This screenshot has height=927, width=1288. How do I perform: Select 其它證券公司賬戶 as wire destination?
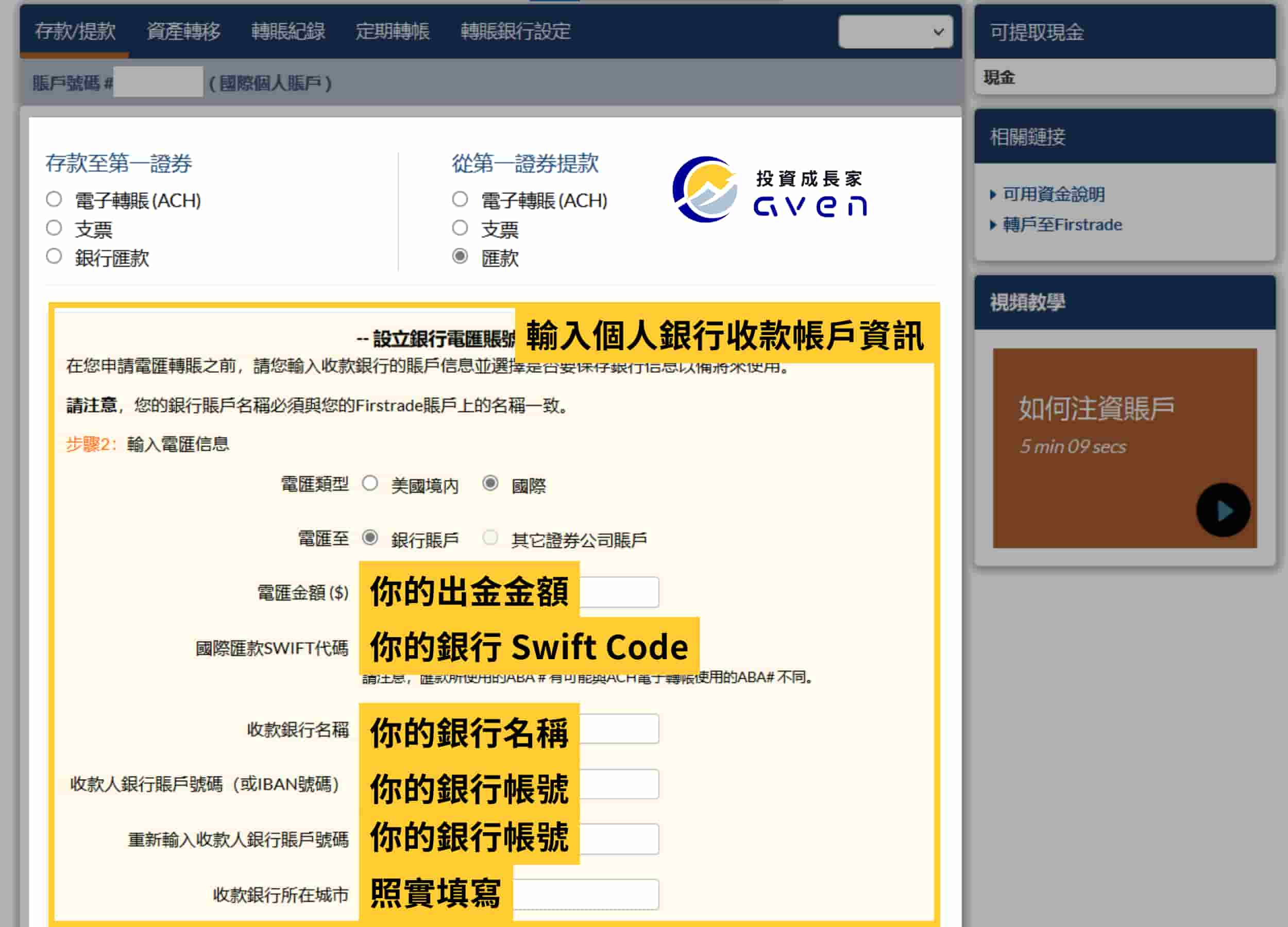[490, 538]
